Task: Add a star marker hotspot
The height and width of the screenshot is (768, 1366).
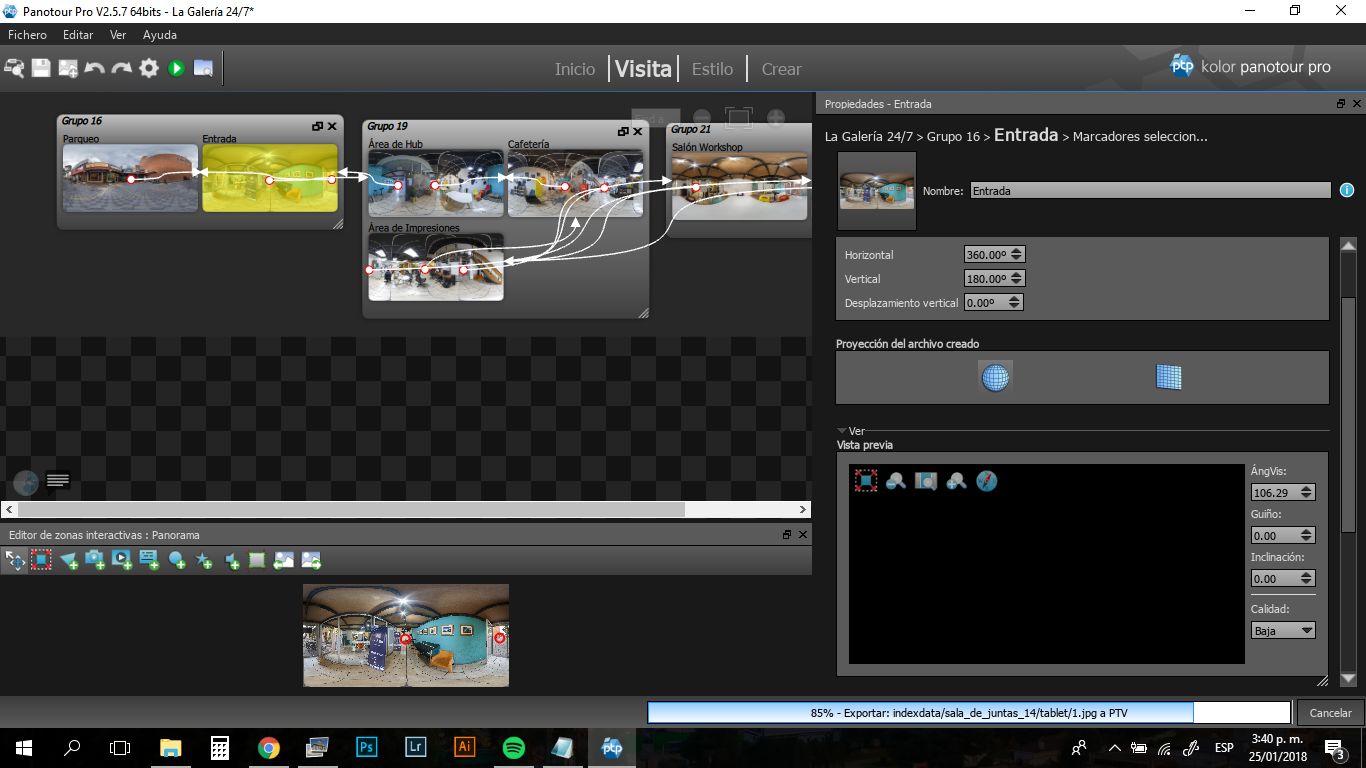Action: click(x=204, y=561)
